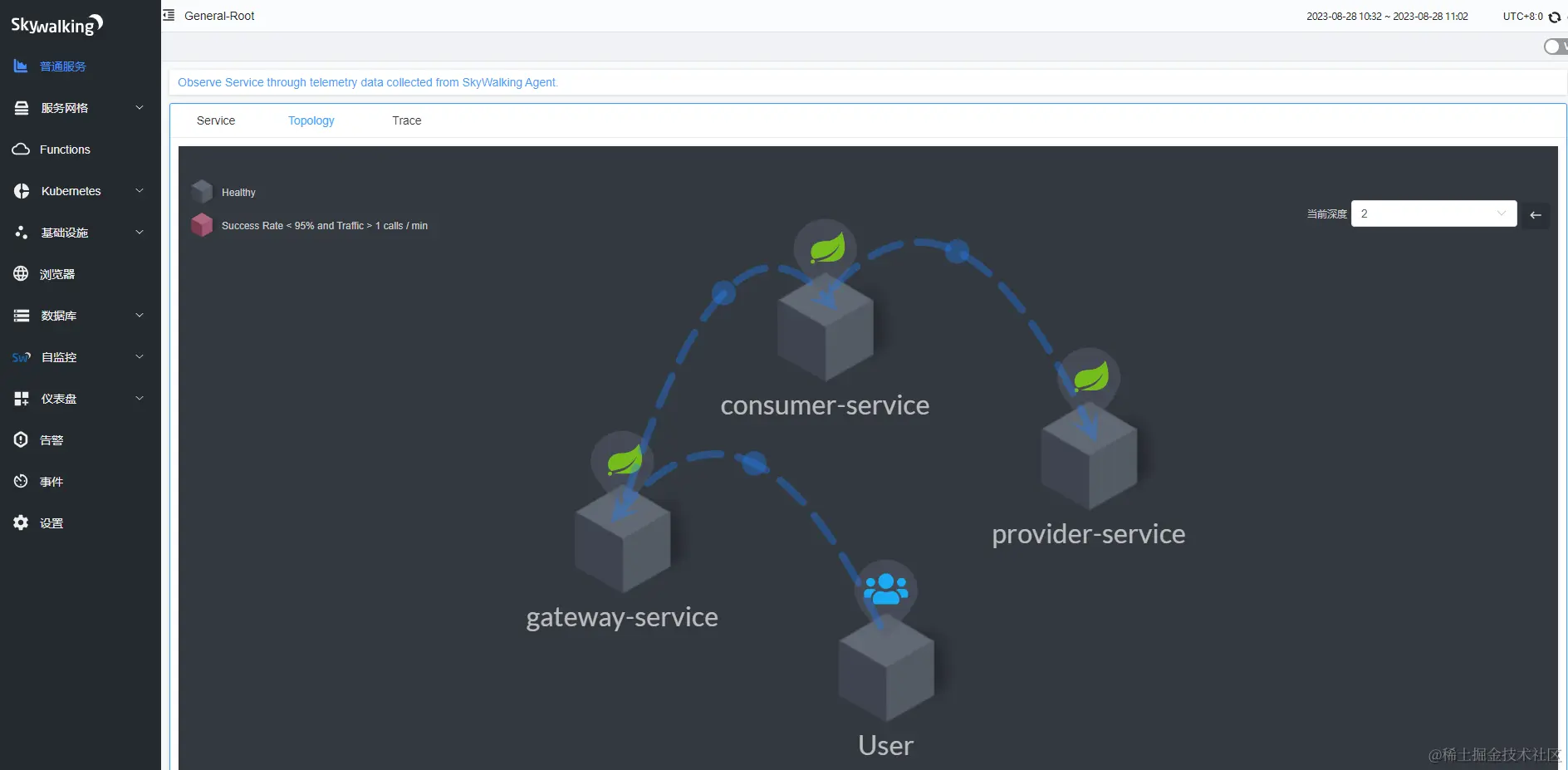Screen dimensions: 1568x770
Task: Toggle the switch at top right
Action: coord(1556,47)
